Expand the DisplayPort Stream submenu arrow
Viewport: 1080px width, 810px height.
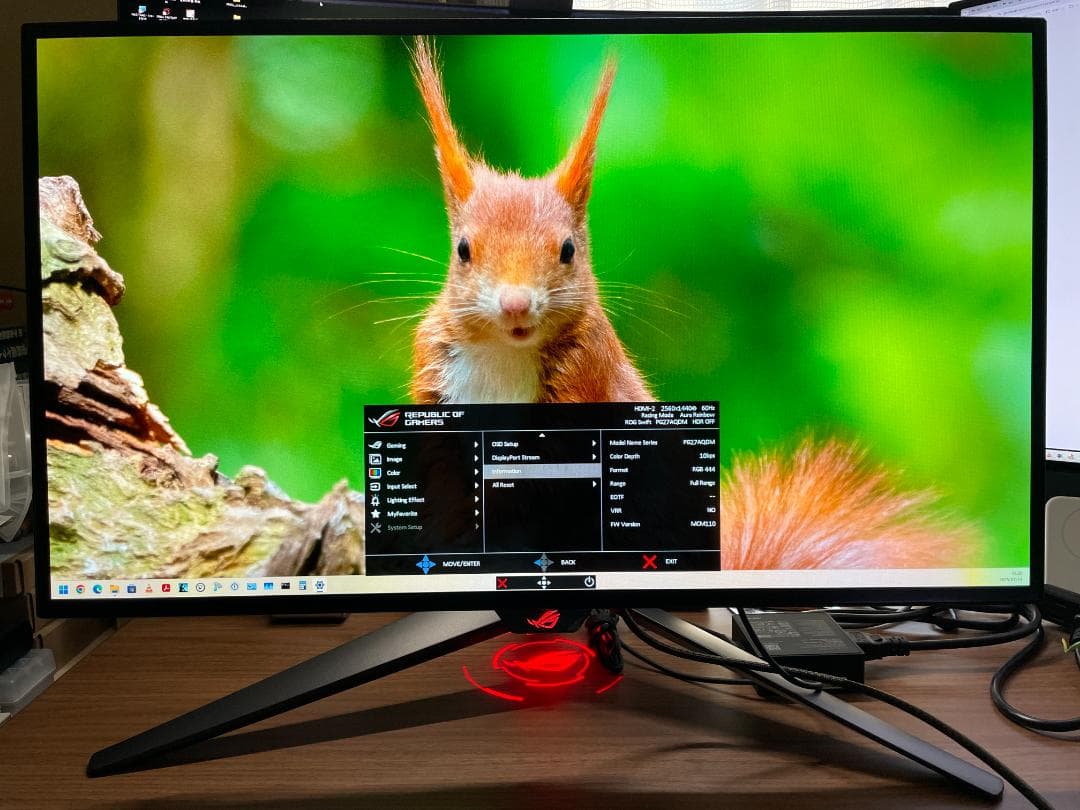pyautogui.click(x=593, y=457)
